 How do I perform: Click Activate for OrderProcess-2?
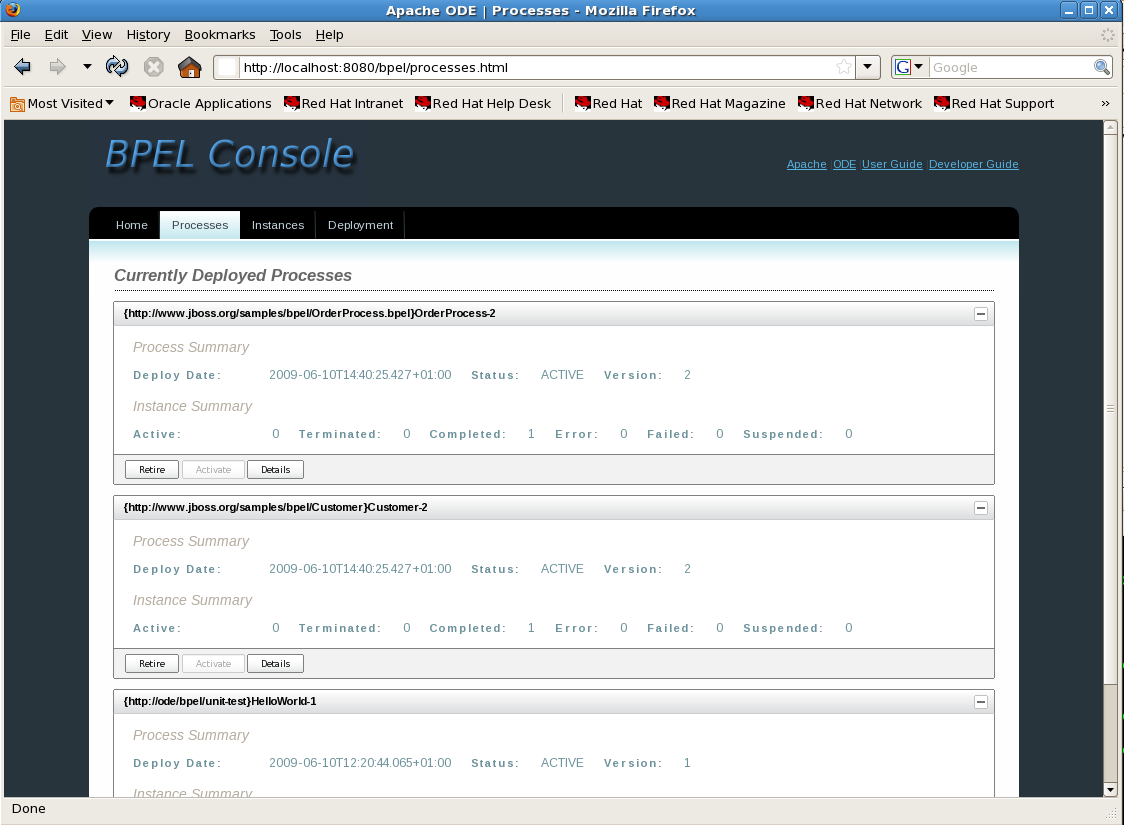pos(214,469)
